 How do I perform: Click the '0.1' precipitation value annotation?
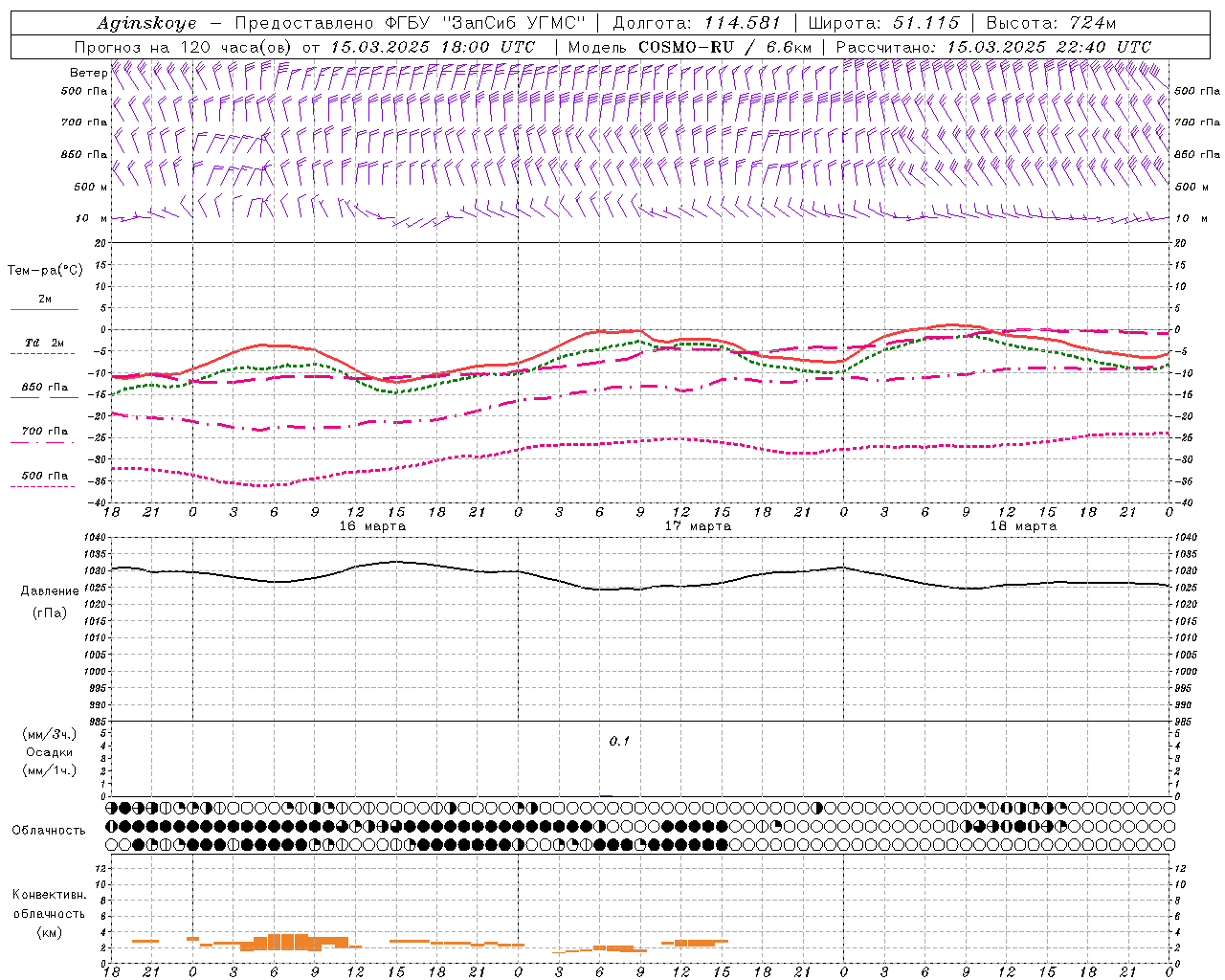coord(619,741)
